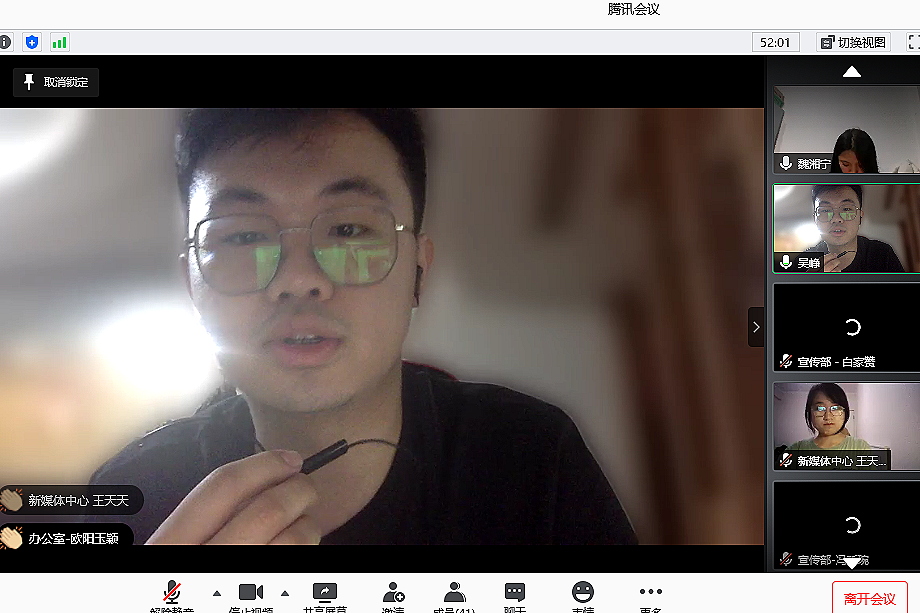Check the green network signal indicator
The image size is (920, 613).
[59, 42]
